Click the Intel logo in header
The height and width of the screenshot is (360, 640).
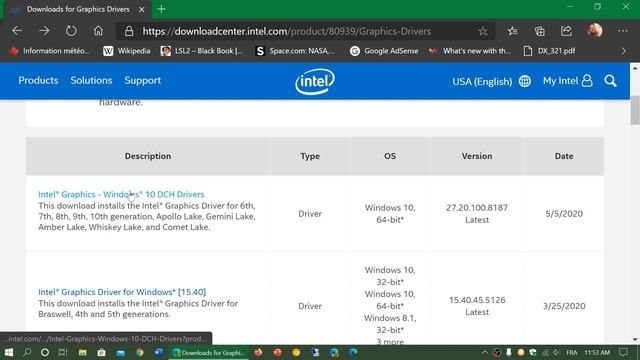pyautogui.click(x=315, y=81)
